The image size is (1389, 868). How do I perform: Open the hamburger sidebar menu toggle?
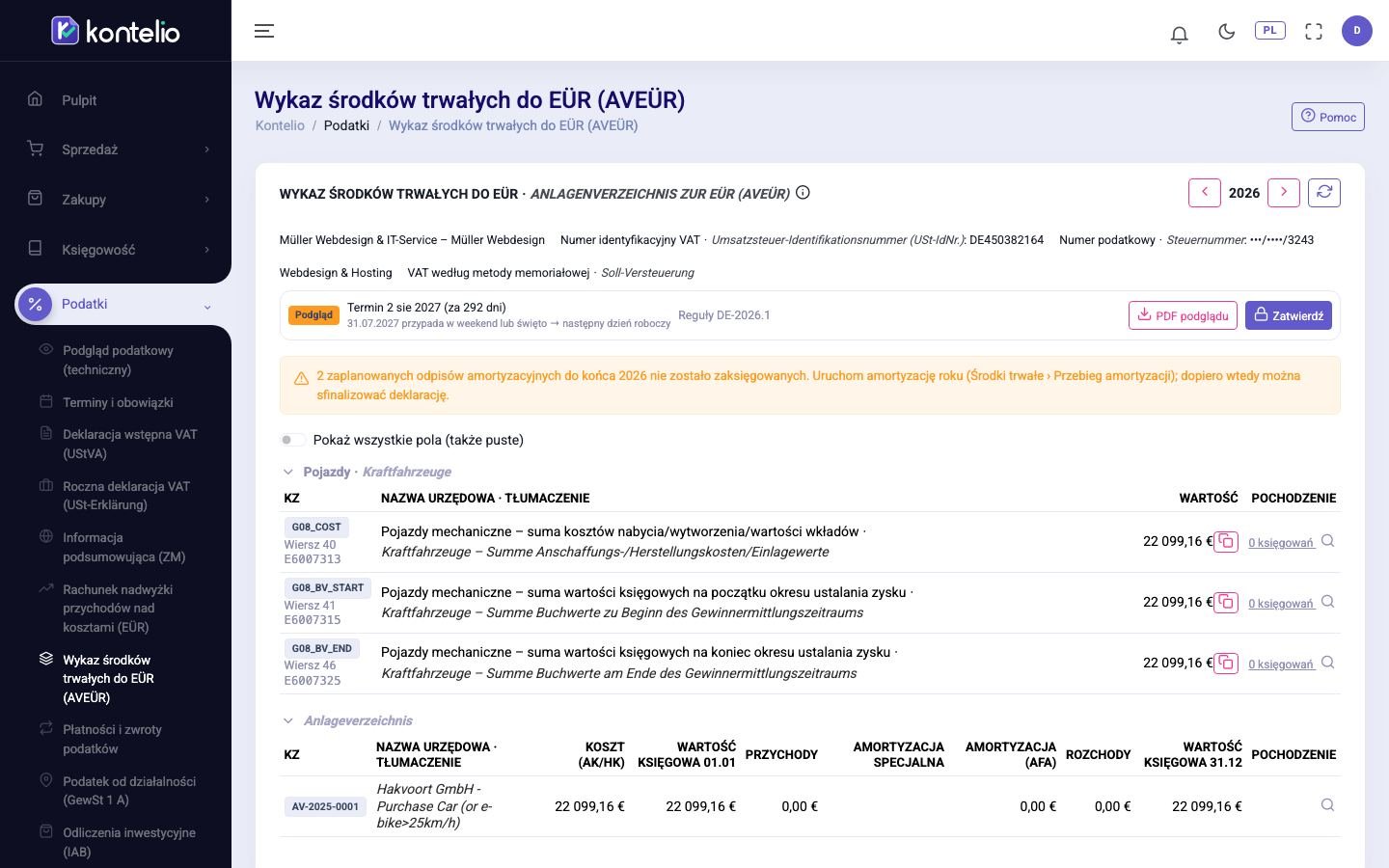pos(264,31)
